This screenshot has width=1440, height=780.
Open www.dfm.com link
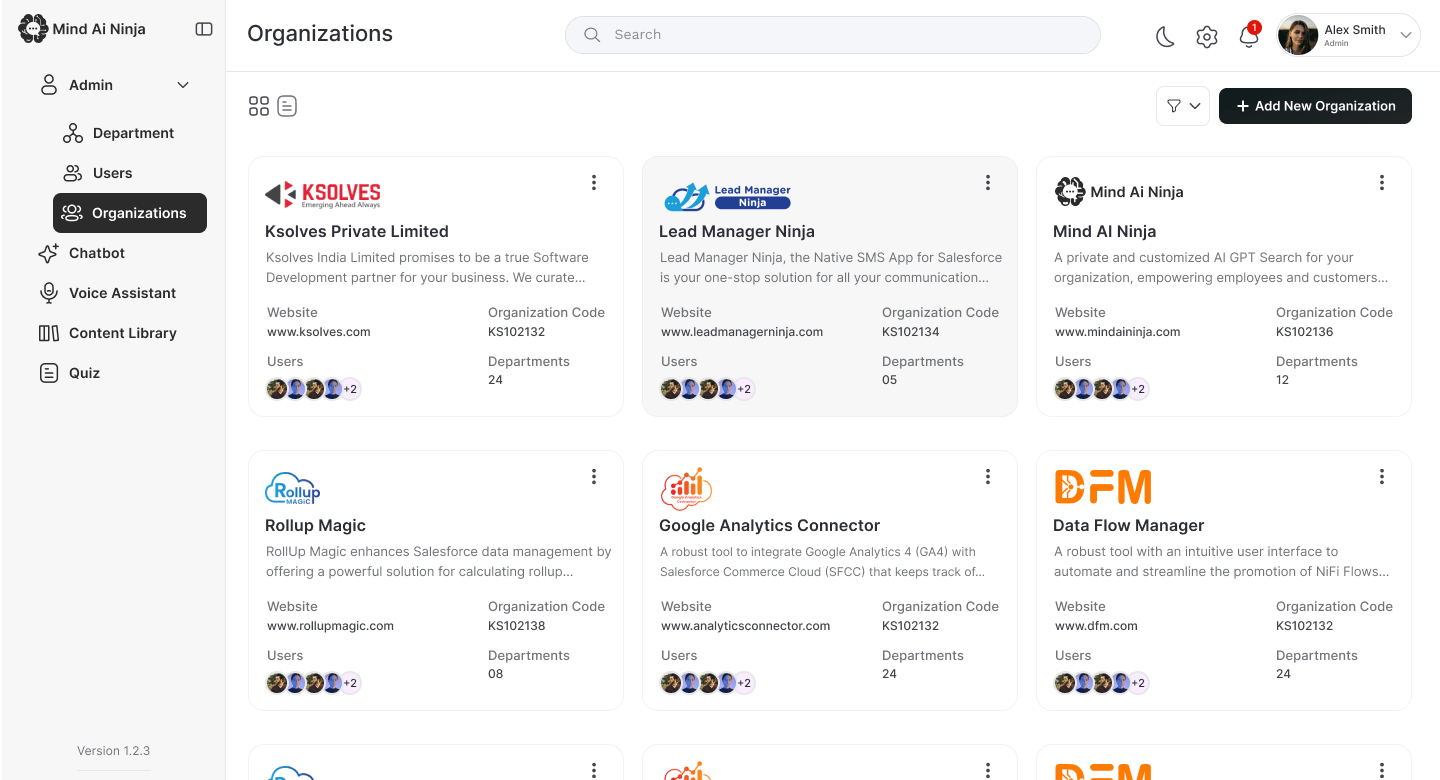(1096, 626)
